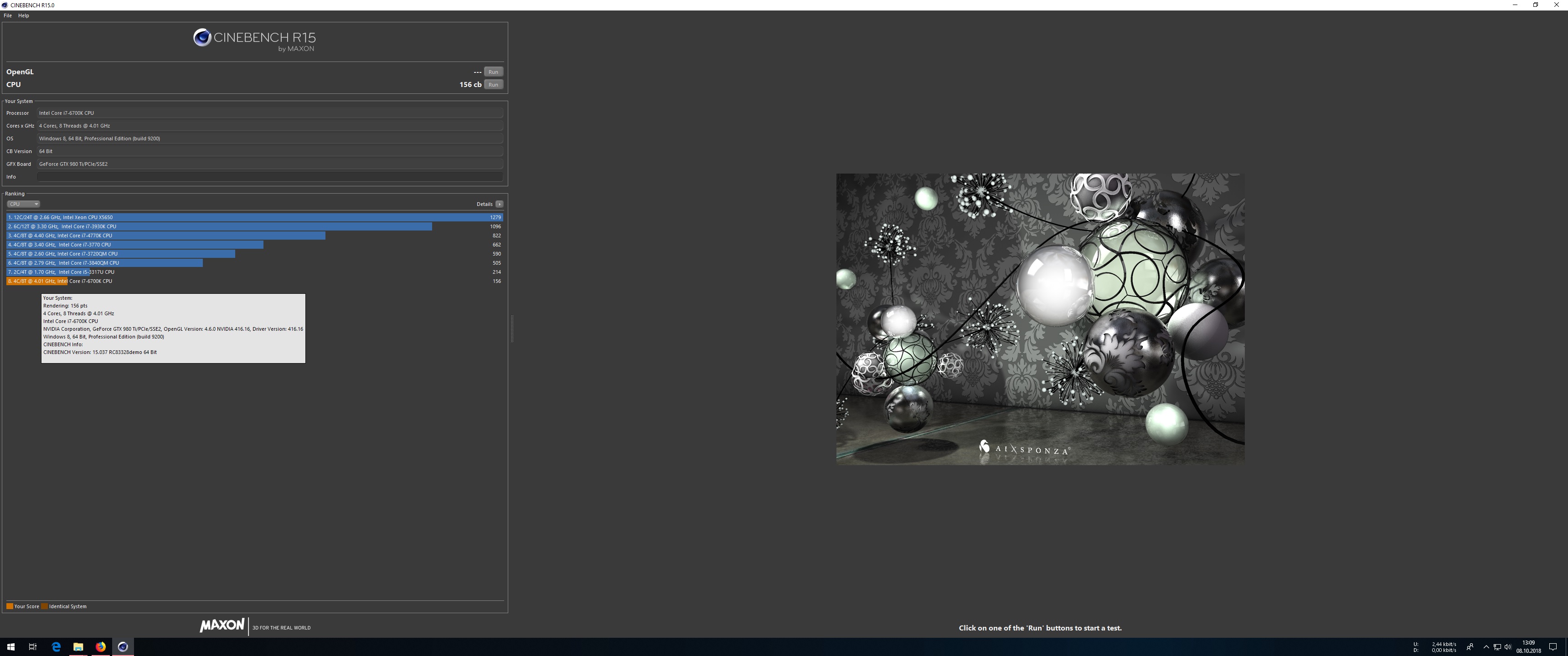Viewport: 1568px width, 656px height.
Task: Click the Cinebench taskbar icon
Action: (123, 647)
